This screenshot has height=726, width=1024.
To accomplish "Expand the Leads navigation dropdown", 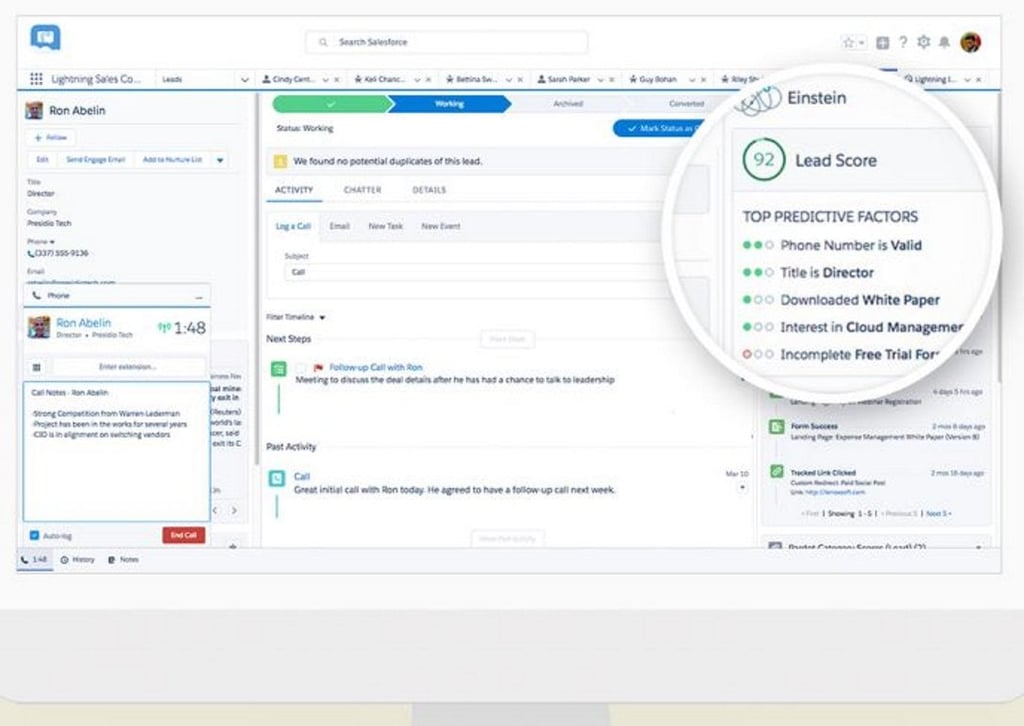I will tap(244, 80).
